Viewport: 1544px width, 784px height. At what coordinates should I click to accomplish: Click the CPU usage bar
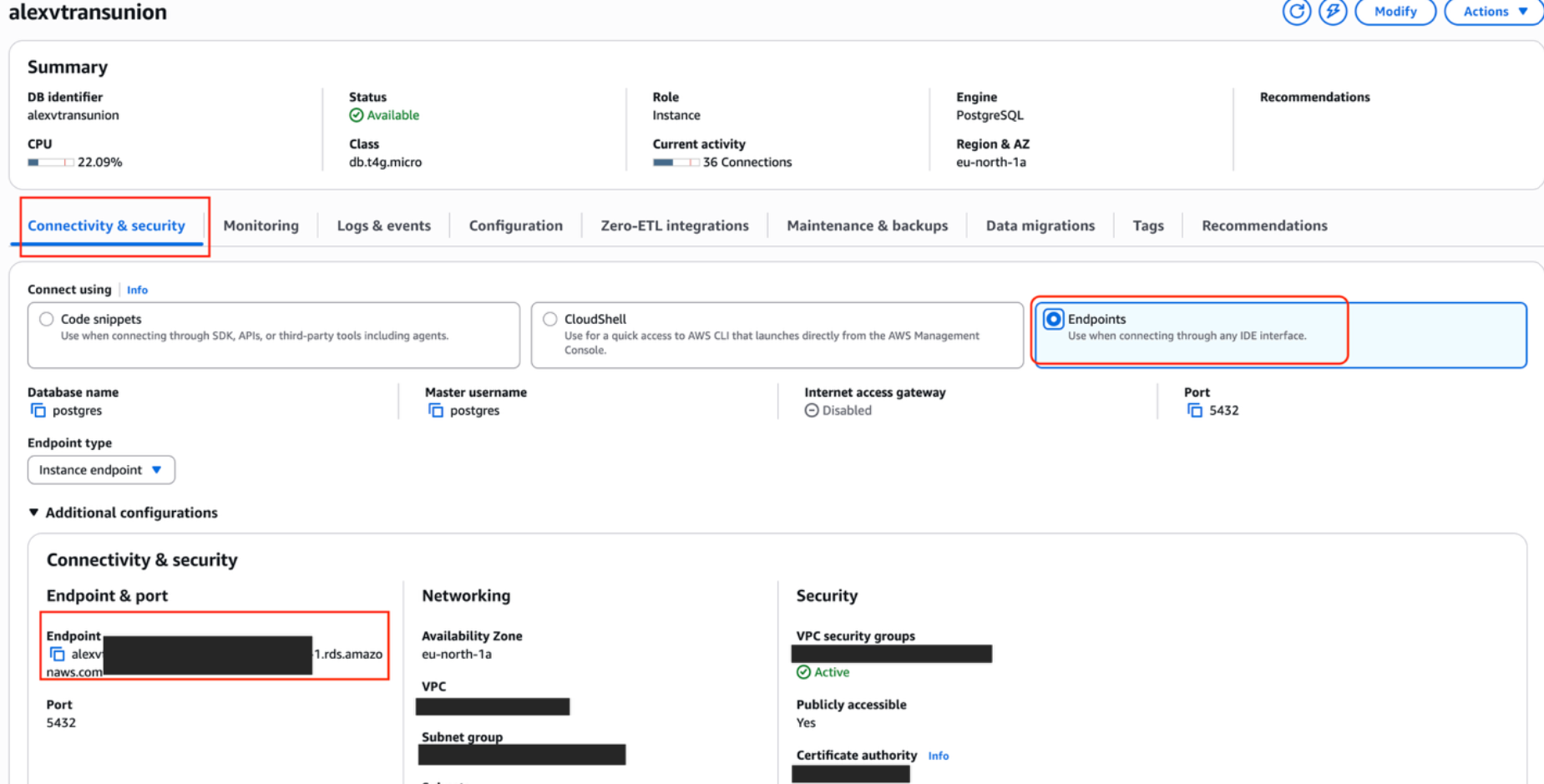[50, 162]
